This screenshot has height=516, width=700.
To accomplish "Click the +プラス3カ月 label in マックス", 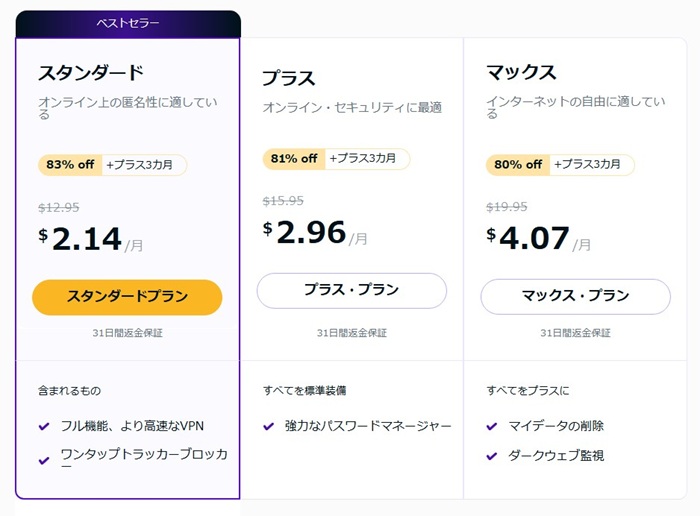I will pyautogui.click(x=592, y=165).
